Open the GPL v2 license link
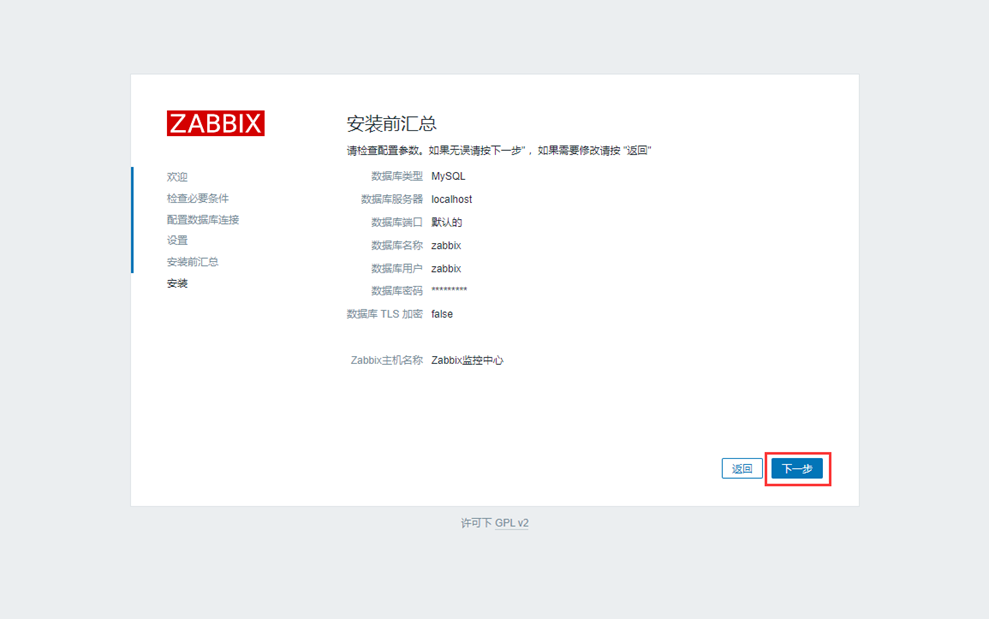This screenshot has width=989, height=619. (x=512, y=523)
